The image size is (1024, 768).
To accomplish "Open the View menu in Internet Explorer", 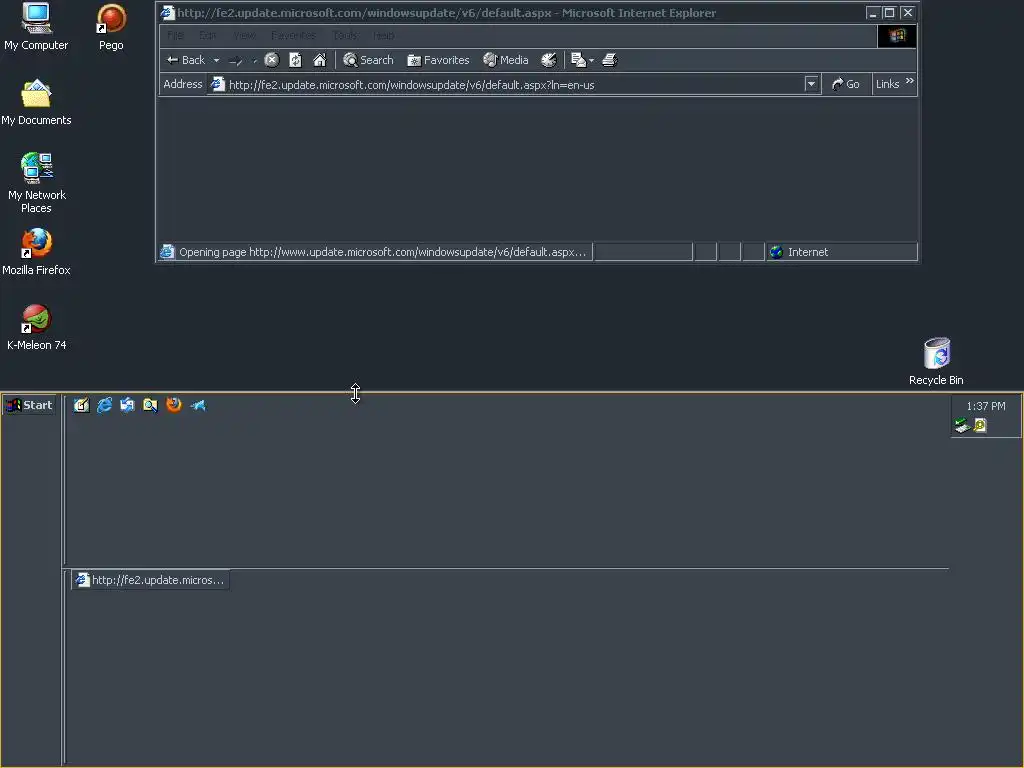I will [244, 35].
